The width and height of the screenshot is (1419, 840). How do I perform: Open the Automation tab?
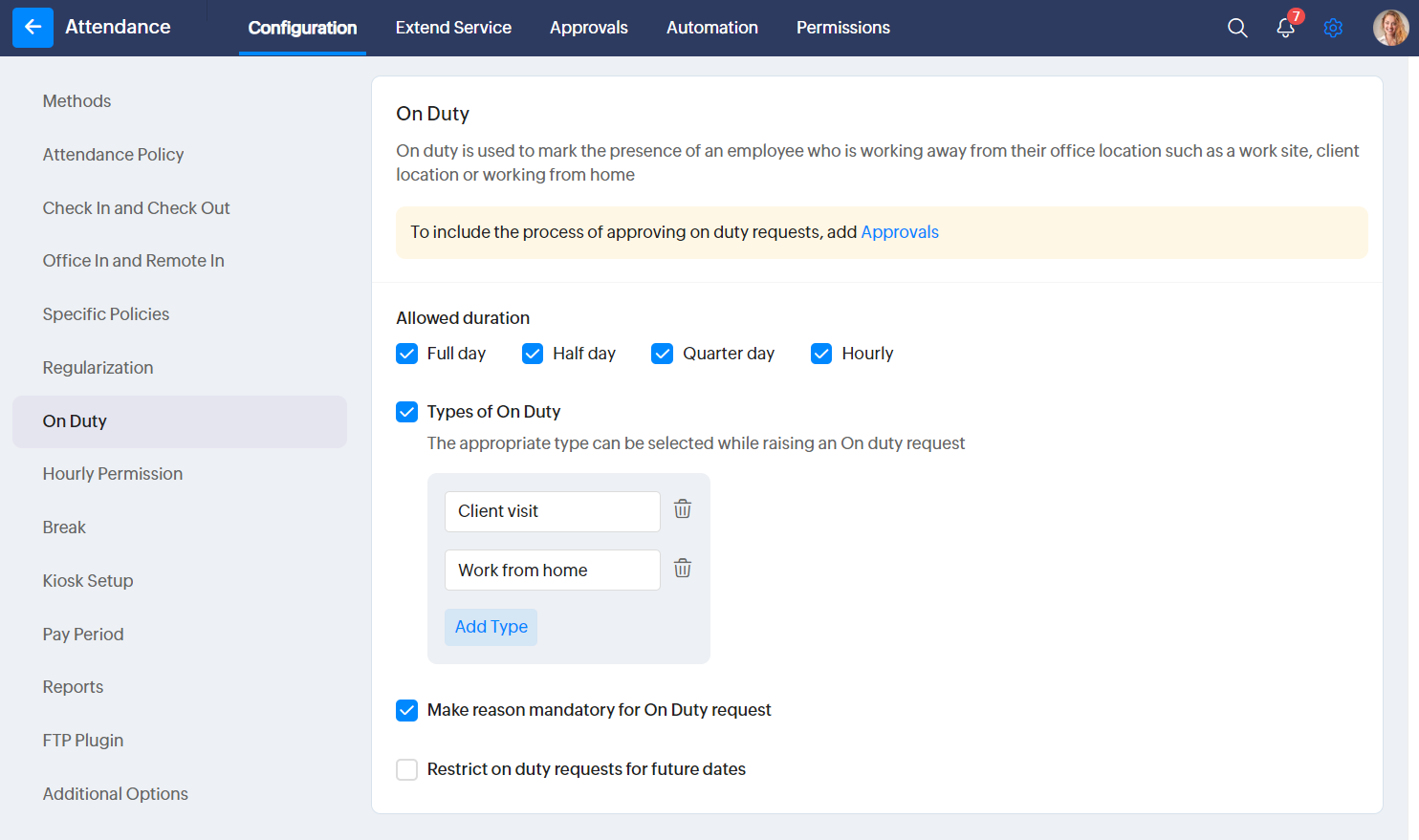(711, 28)
